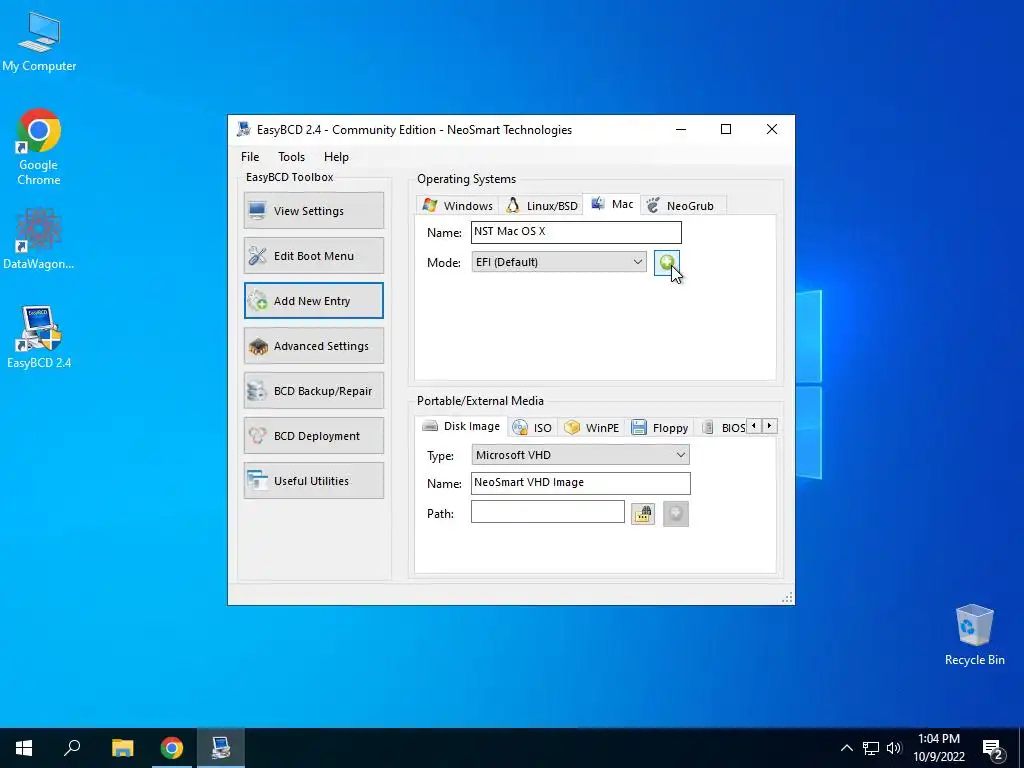Open the Tools menu

291,157
